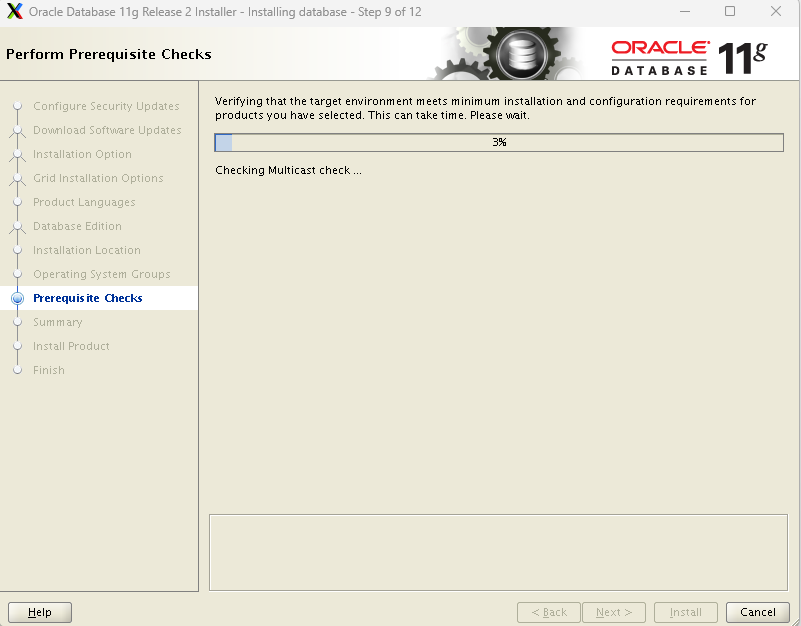Click the Database Edition step marker
Image resolution: width=801 pixels, height=626 pixels.
(17, 226)
